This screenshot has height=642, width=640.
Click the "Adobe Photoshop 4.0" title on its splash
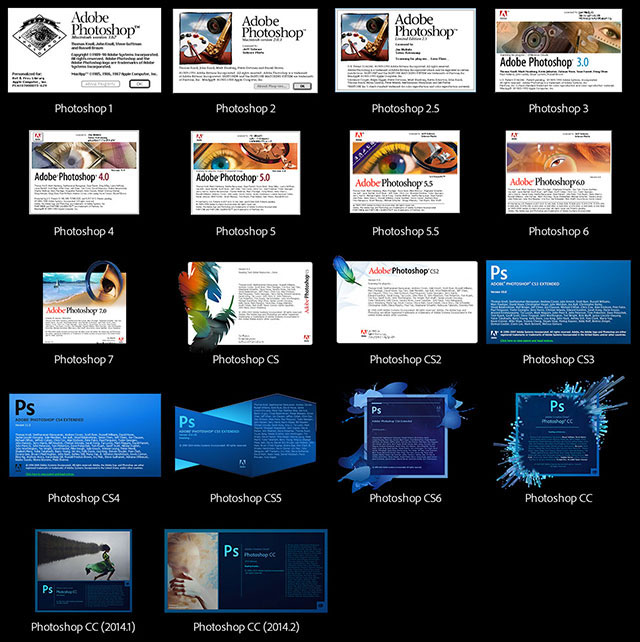(72, 176)
